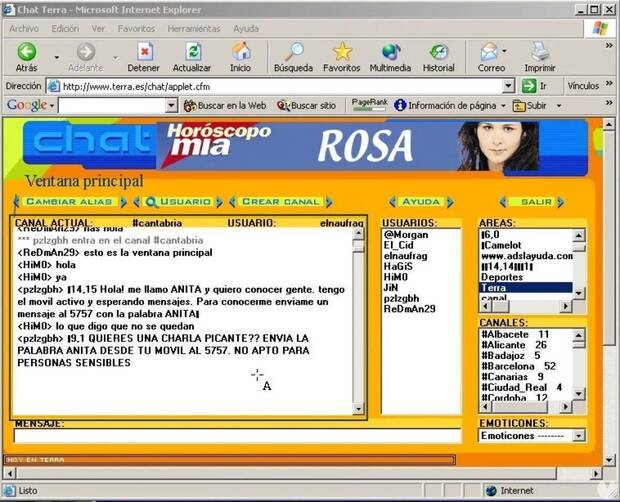This screenshot has height=502, width=620.
Task: Open the Favoritos menu in menu bar
Action: (136, 28)
